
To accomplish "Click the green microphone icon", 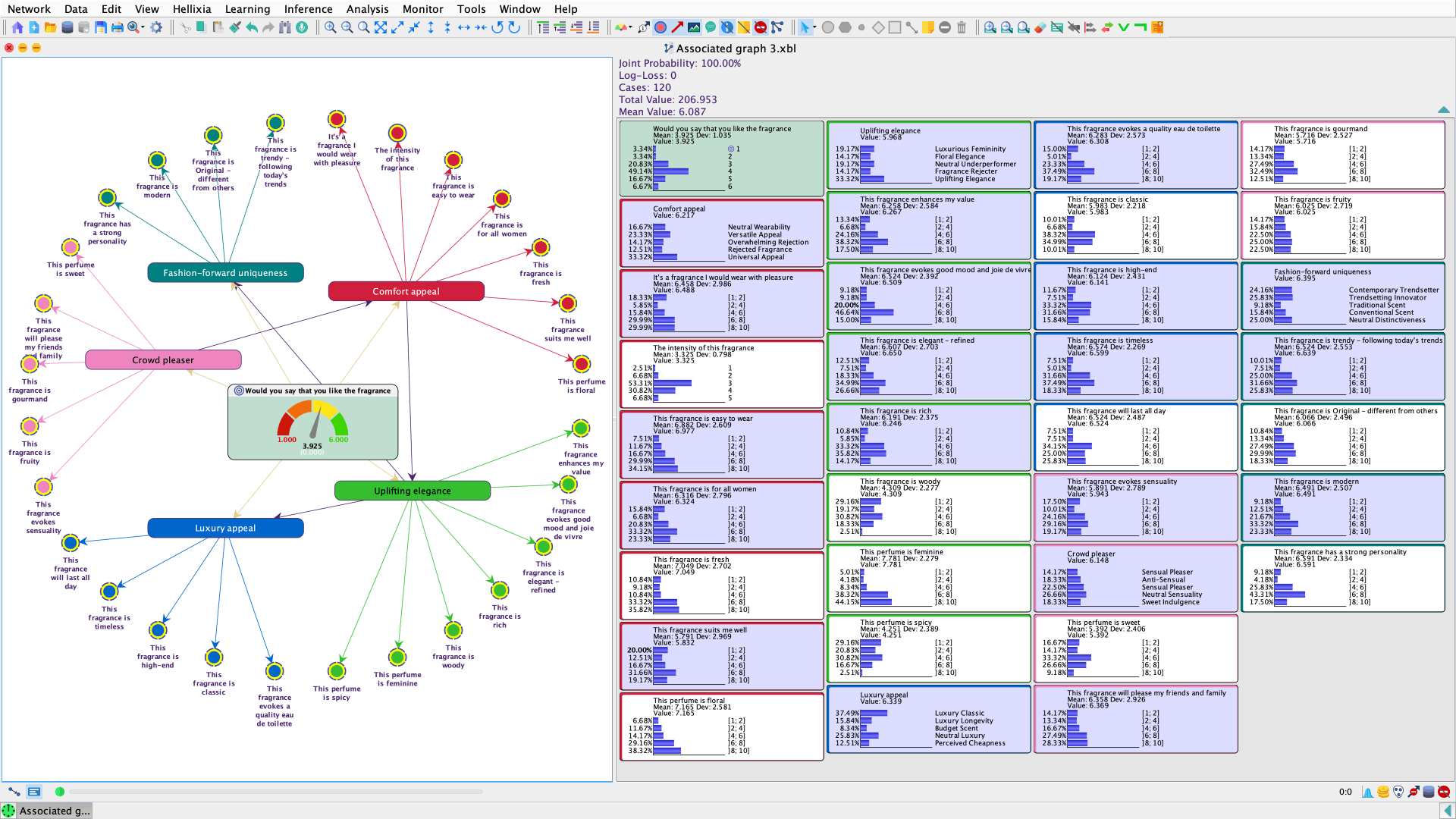I will tap(302, 27).
